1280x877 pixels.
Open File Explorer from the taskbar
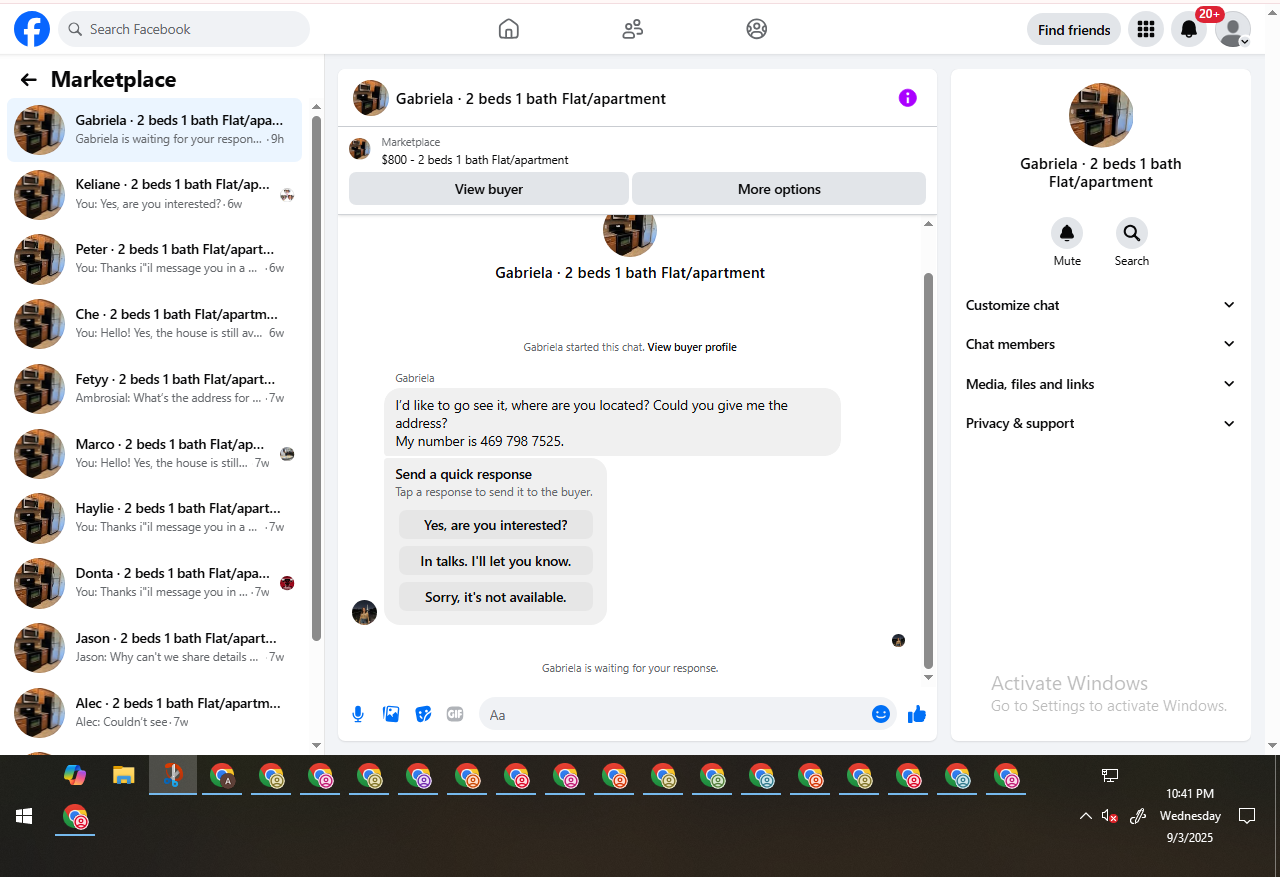point(123,775)
